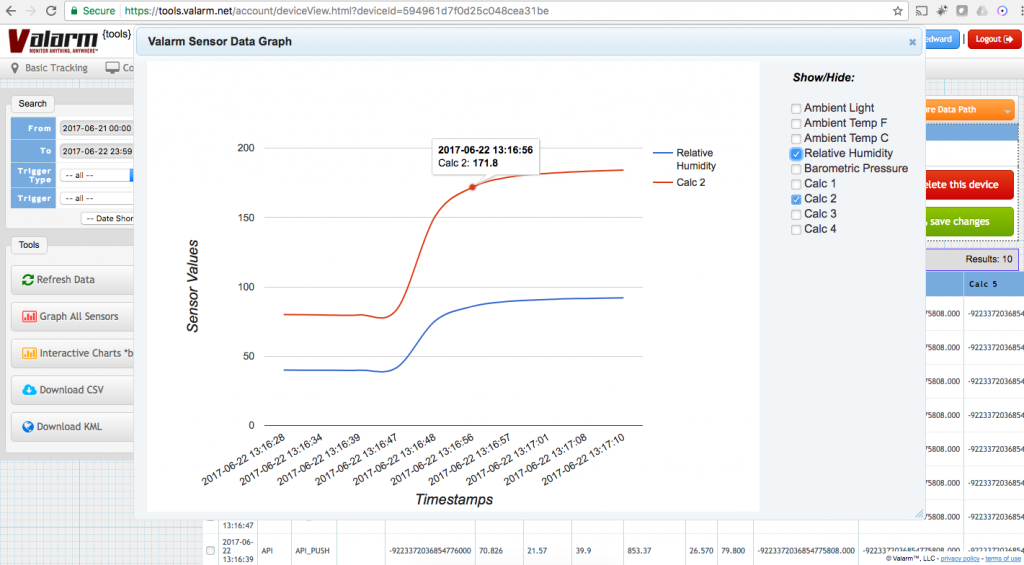Enable the Calc 1 checkbox
The image size is (1024, 565).
click(x=796, y=184)
